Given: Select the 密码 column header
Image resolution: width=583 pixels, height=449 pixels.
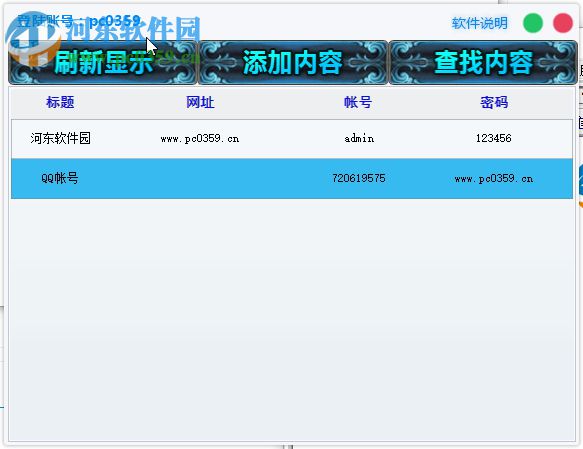Looking at the screenshot, I should [x=494, y=102].
